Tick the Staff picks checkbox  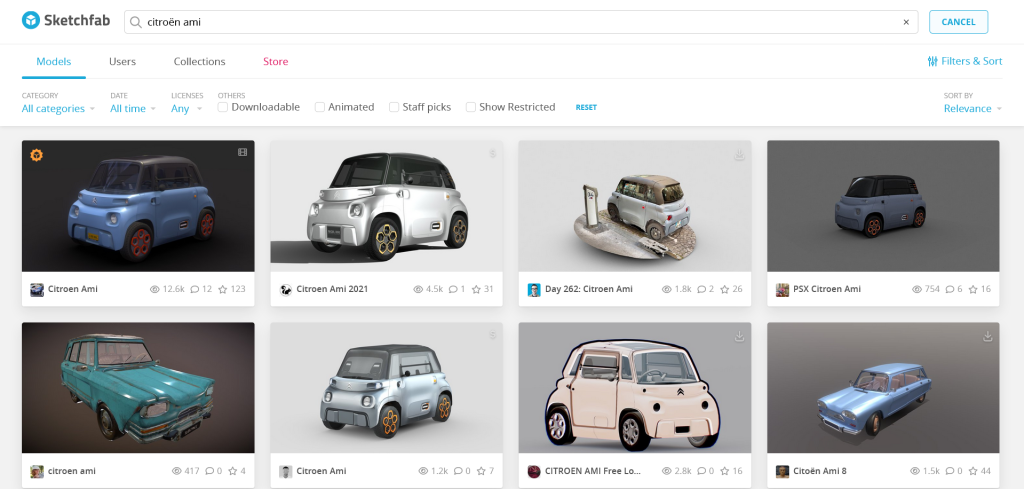tap(394, 107)
